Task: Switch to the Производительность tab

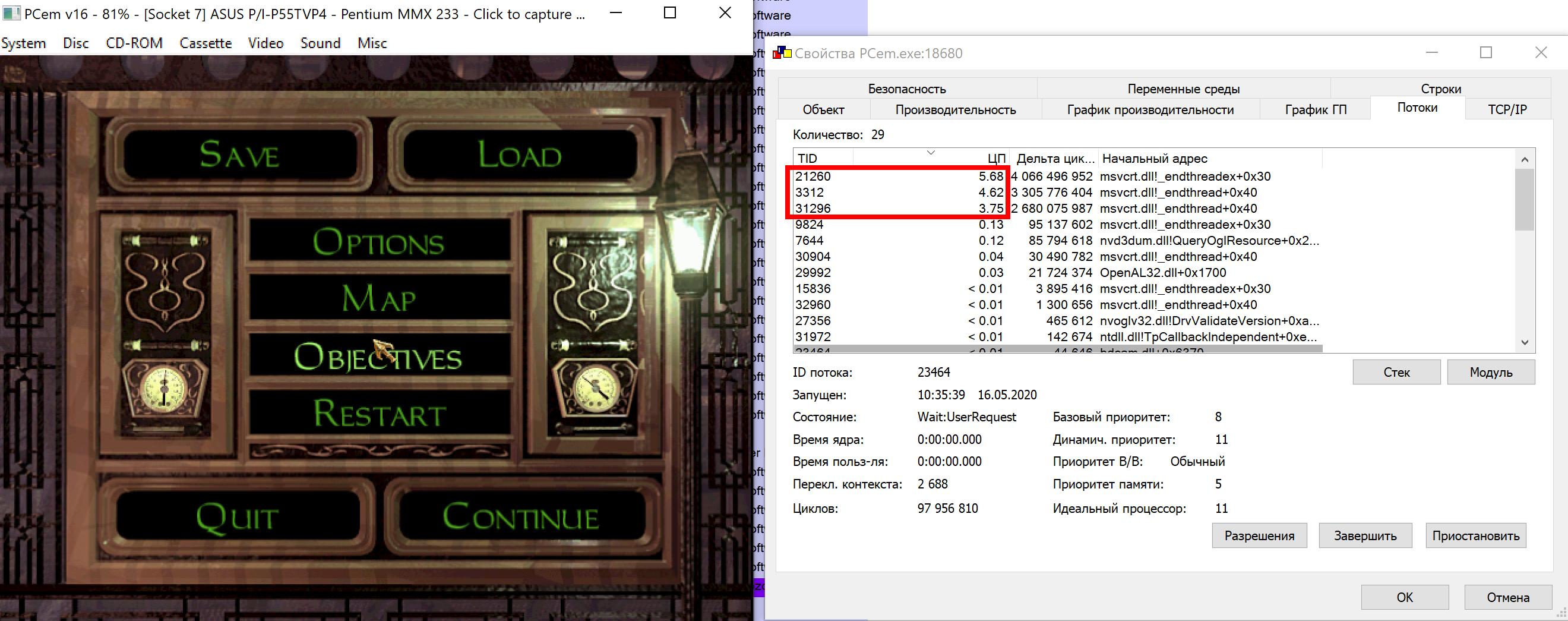Action: point(955,109)
